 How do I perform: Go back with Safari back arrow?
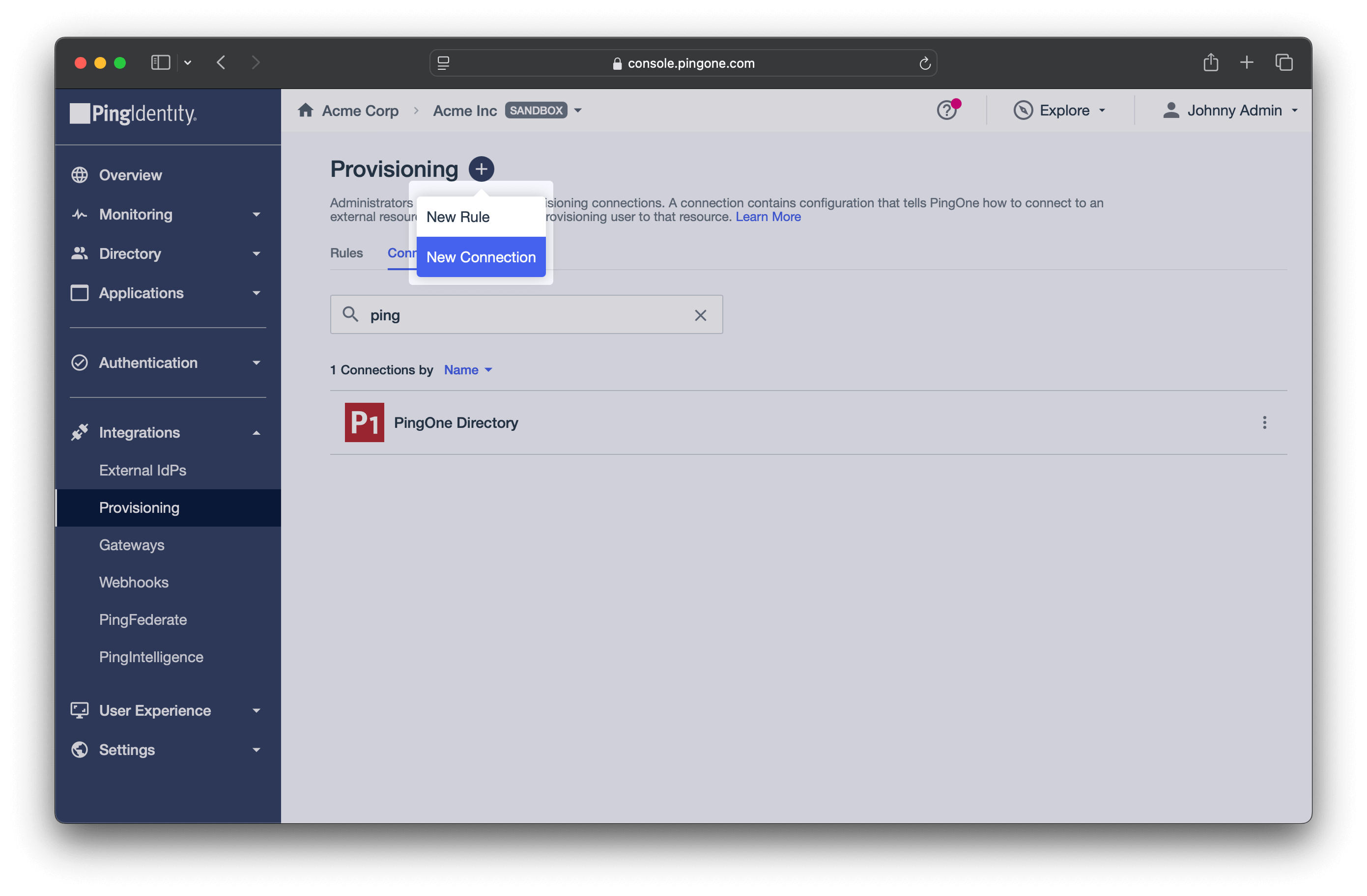[x=221, y=62]
